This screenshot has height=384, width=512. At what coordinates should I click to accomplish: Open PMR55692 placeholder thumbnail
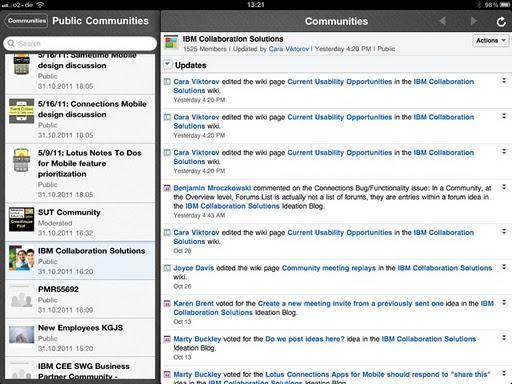pos(21,297)
